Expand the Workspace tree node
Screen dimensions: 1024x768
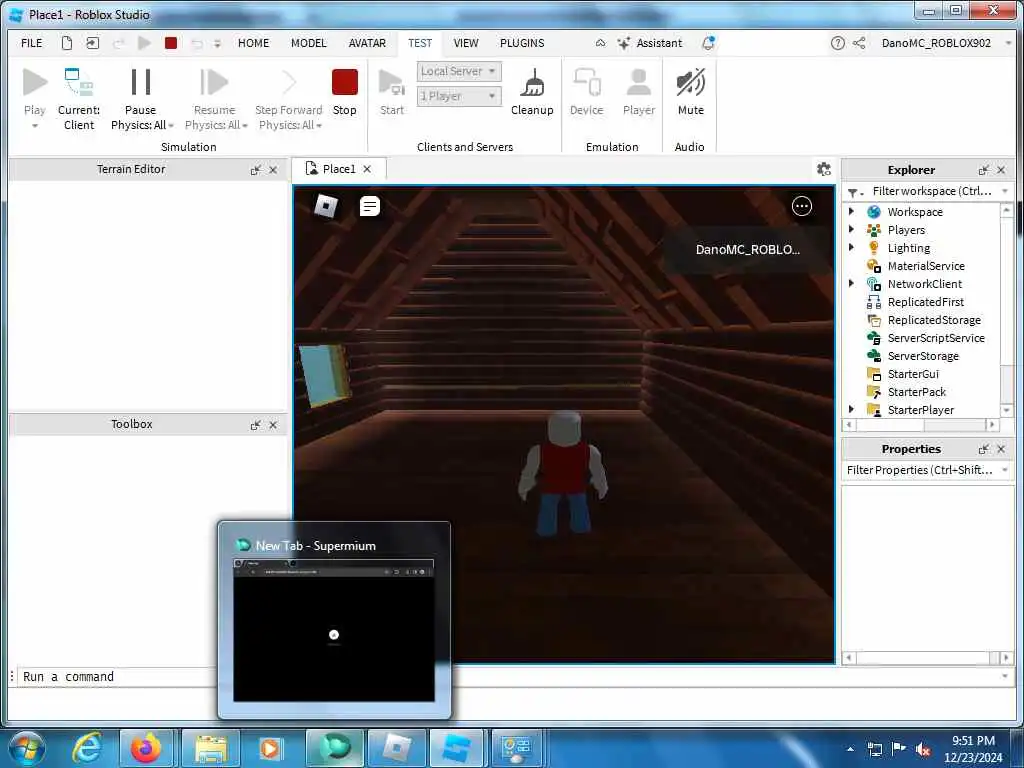point(851,212)
